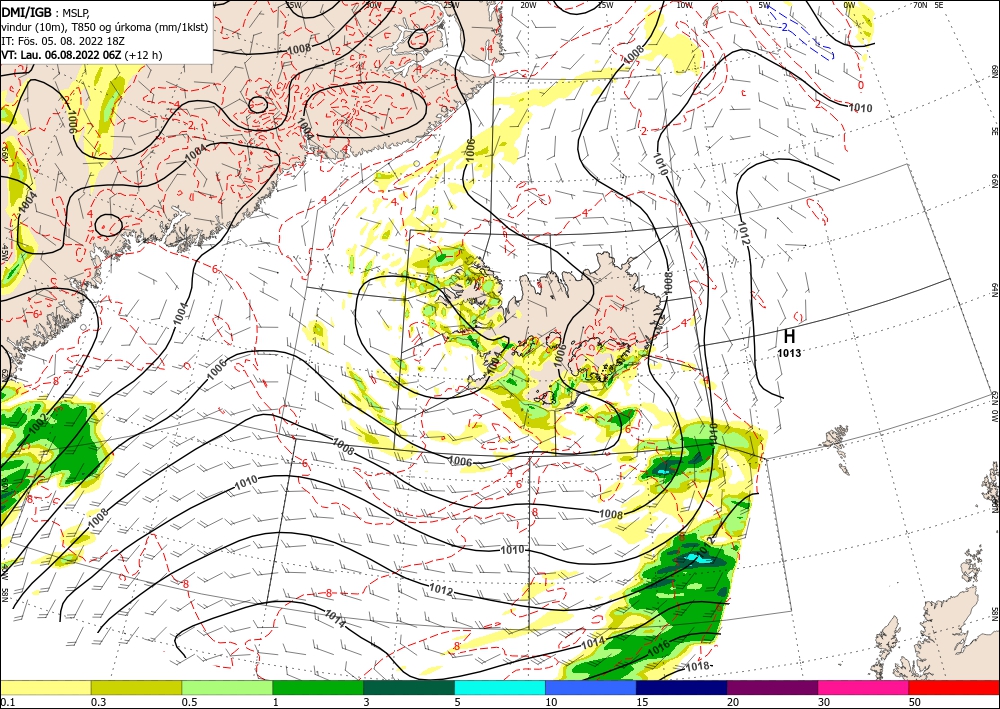This screenshot has height=709, width=1000.
Task: Click the '70N 5E' corner grid label
Action: click(x=927, y=5)
